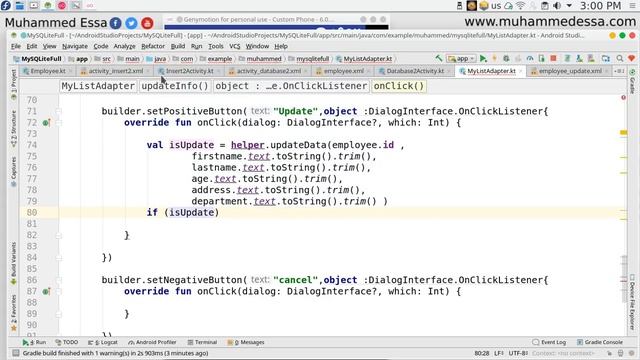Viewport: 640px width, 360px height.
Task: Toggle the Captures tool window
Action: coord(14,171)
